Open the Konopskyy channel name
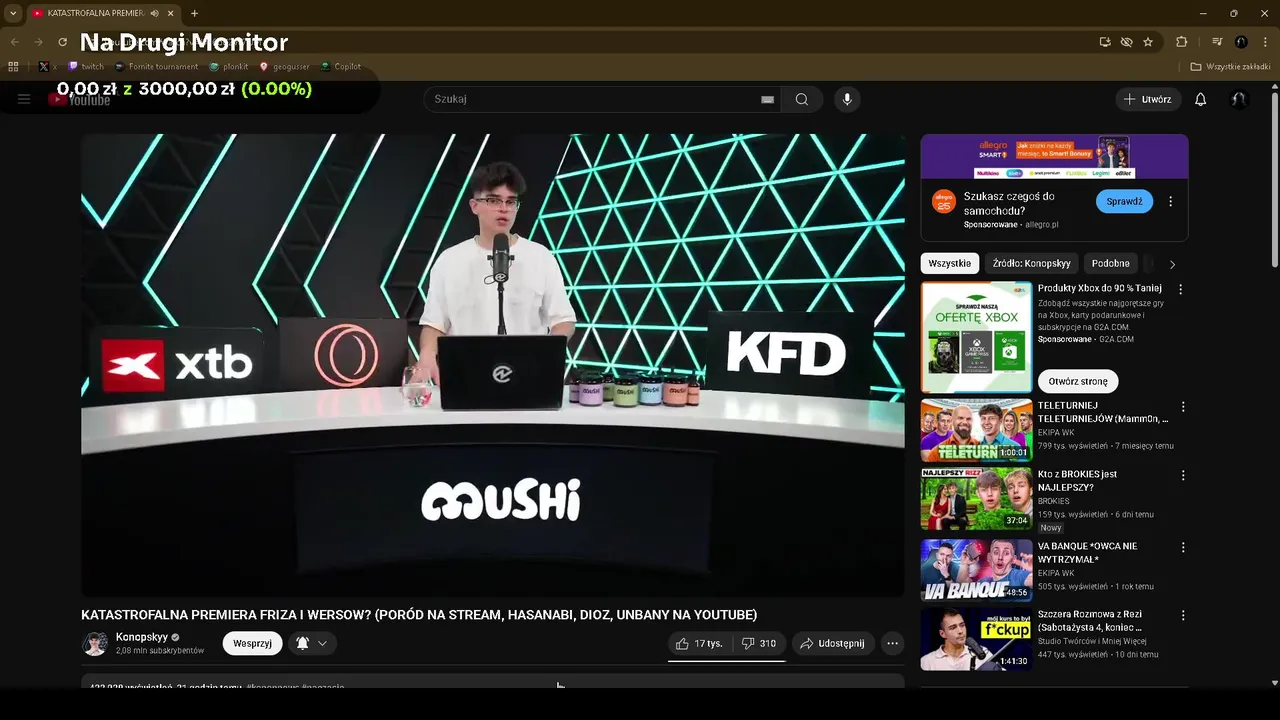 pos(142,637)
